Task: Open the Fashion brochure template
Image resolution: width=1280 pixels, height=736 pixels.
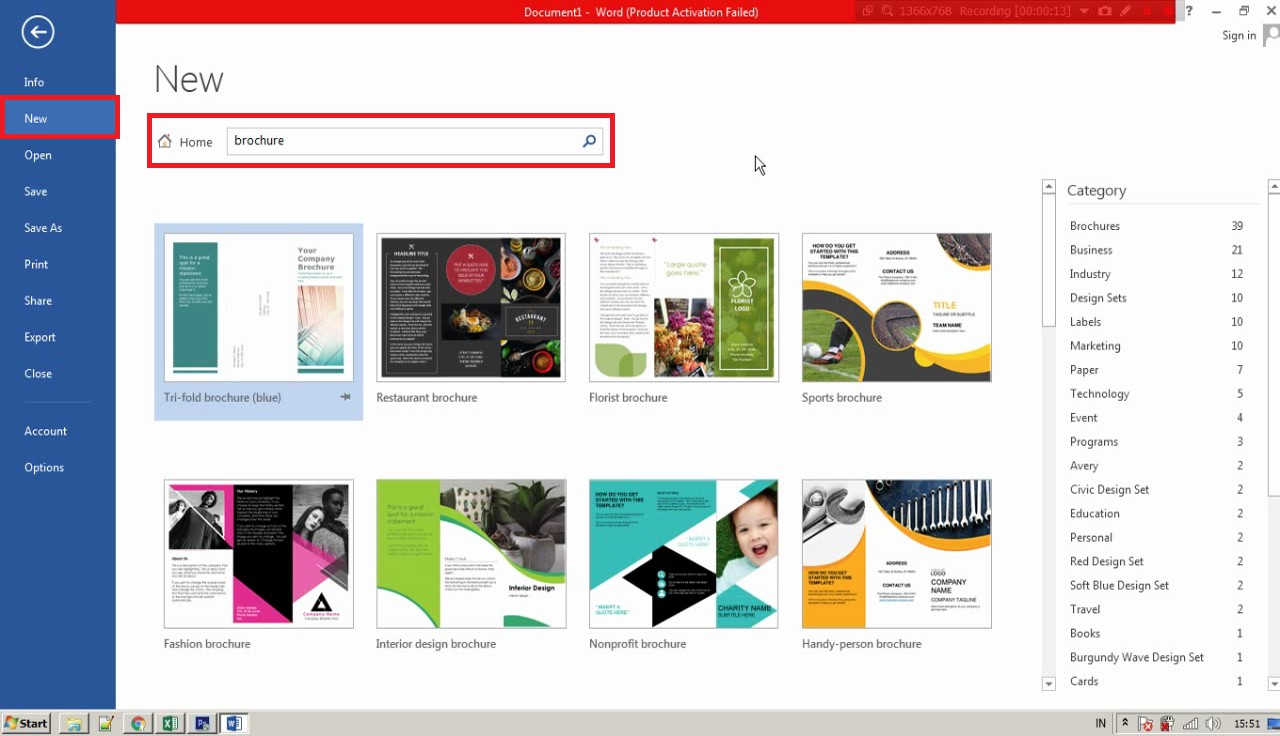Action: point(259,554)
